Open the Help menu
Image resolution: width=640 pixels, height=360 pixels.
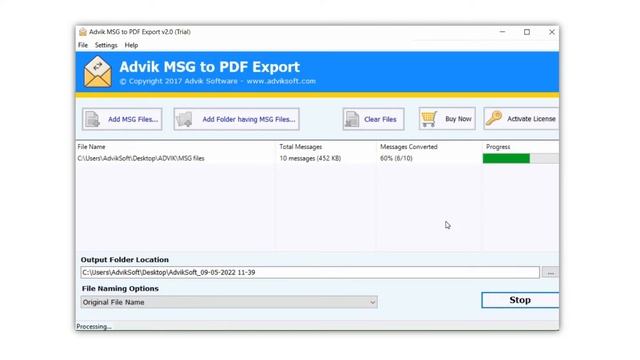click(131, 45)
